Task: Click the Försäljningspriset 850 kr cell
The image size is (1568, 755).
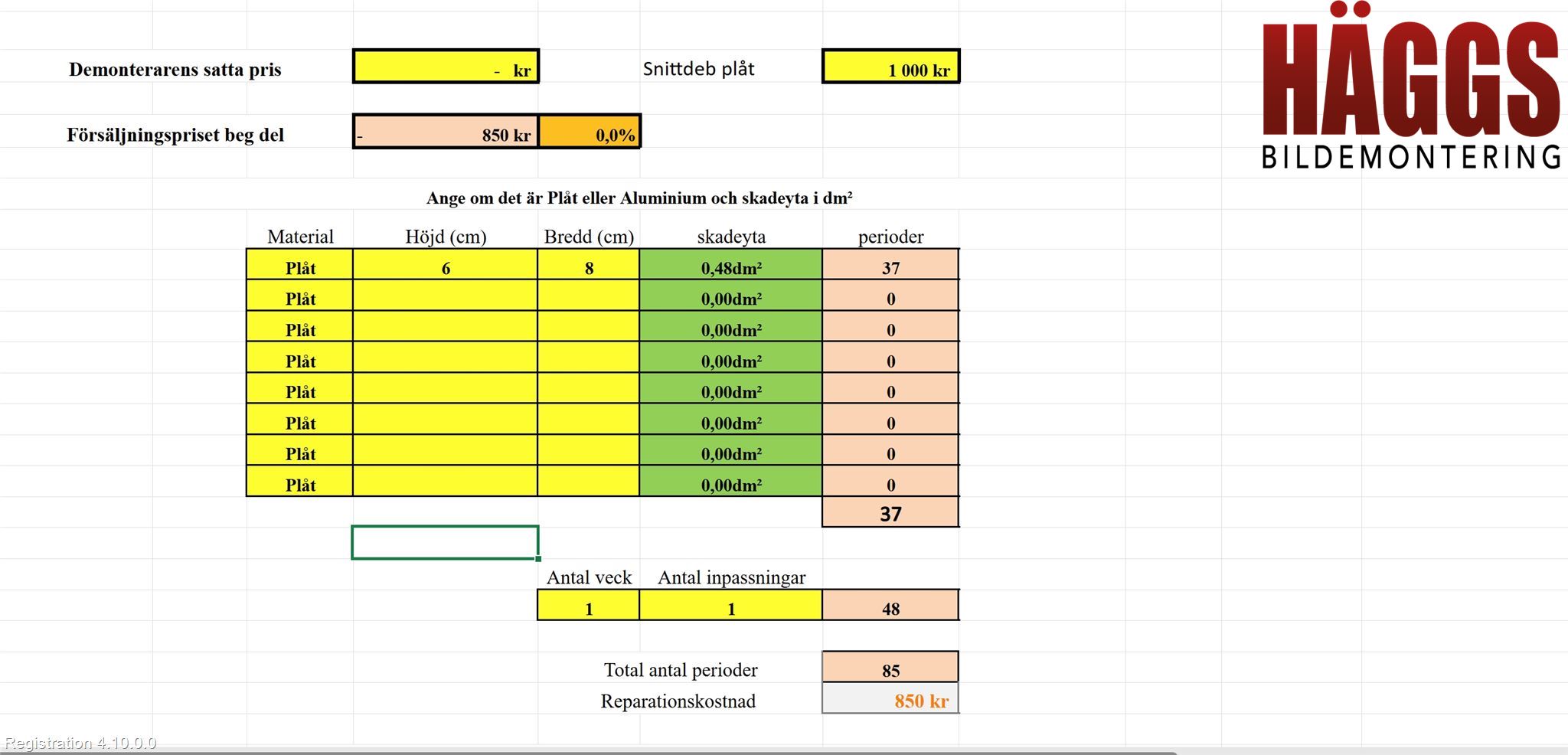Action: coord(446,132)
